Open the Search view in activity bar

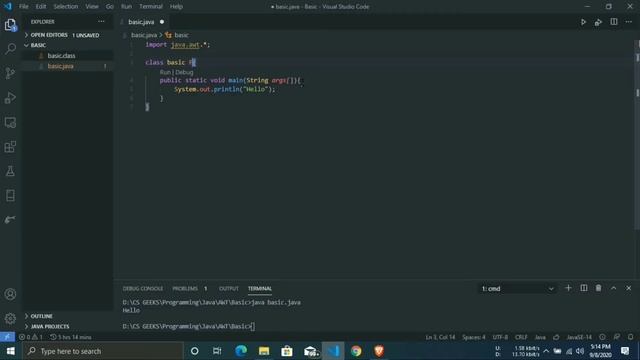coord(10,49)
